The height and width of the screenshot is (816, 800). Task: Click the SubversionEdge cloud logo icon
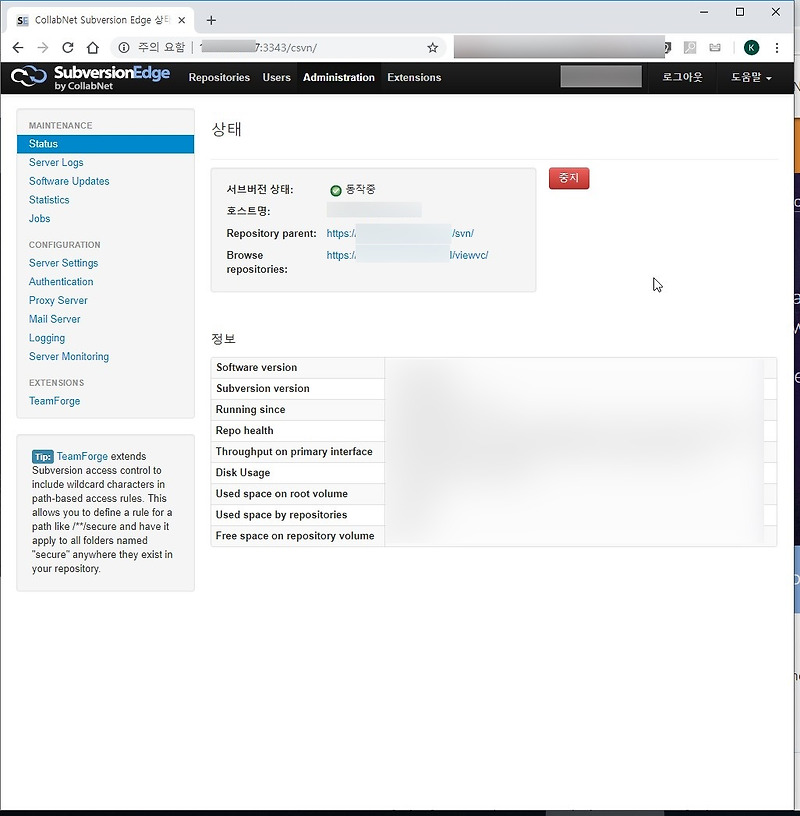pos(27,76)
